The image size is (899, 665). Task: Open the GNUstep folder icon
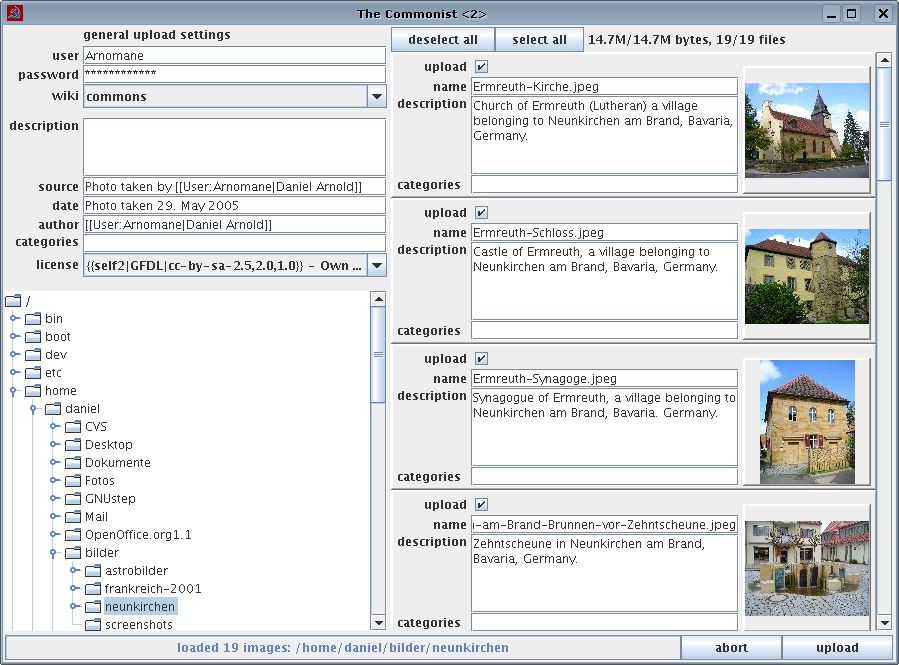pos(72,498)
